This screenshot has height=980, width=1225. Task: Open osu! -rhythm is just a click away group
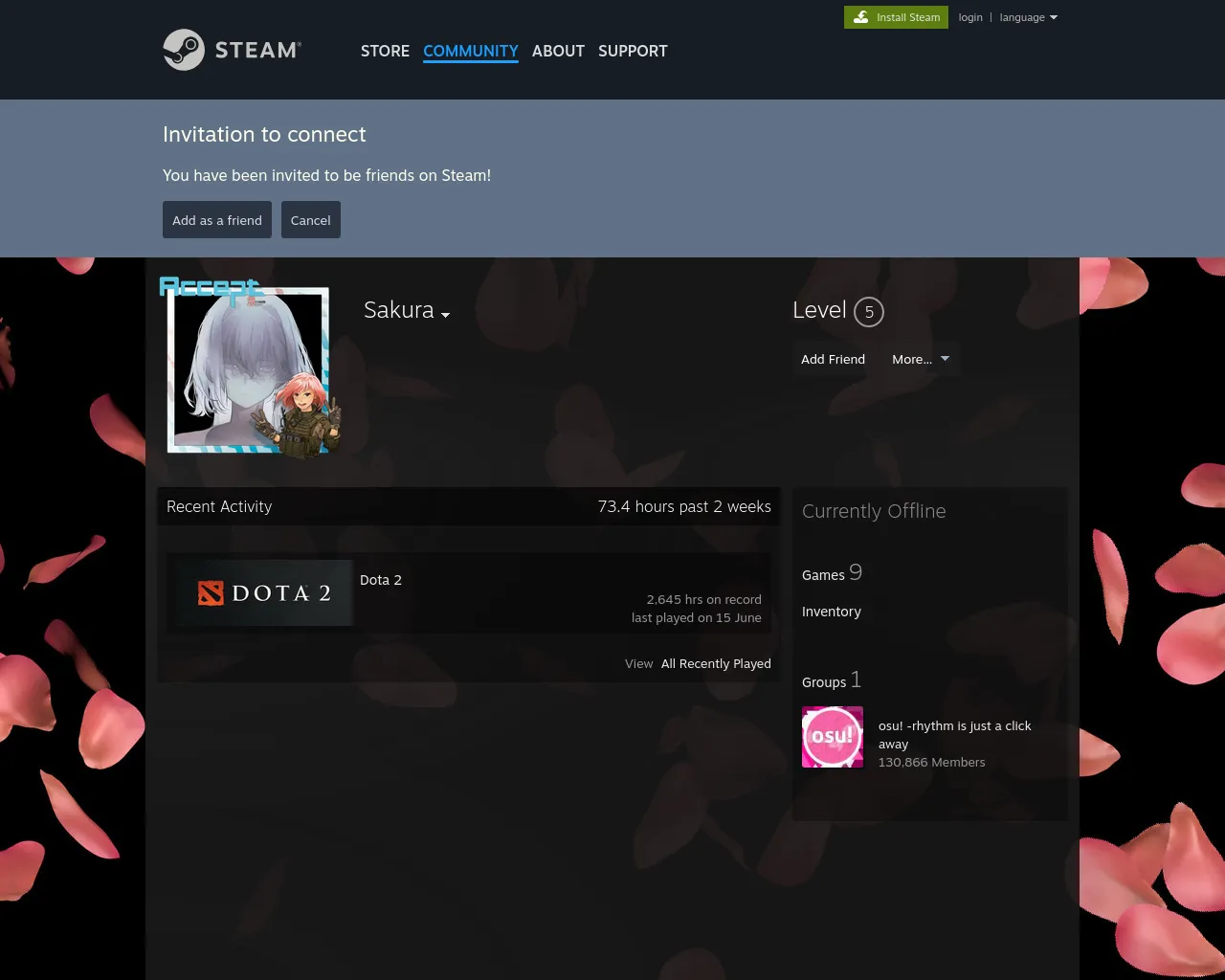[955, 735]
